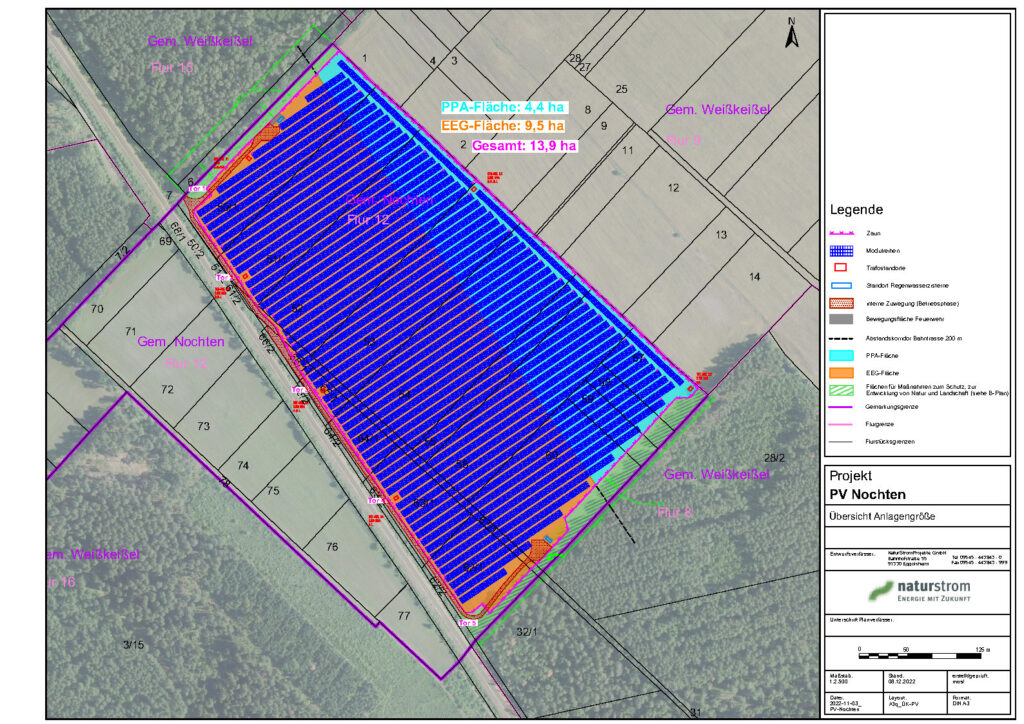This screenshot has height=724, width=1024.
Task: Click the 'Tor 1' gate label
Action: click(198, 189)
